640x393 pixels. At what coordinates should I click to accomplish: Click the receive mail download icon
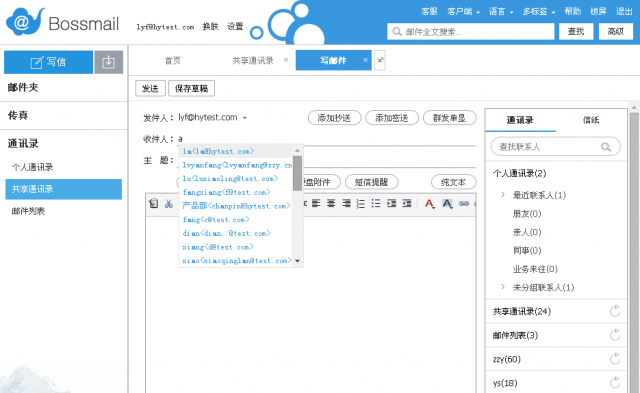109,62
